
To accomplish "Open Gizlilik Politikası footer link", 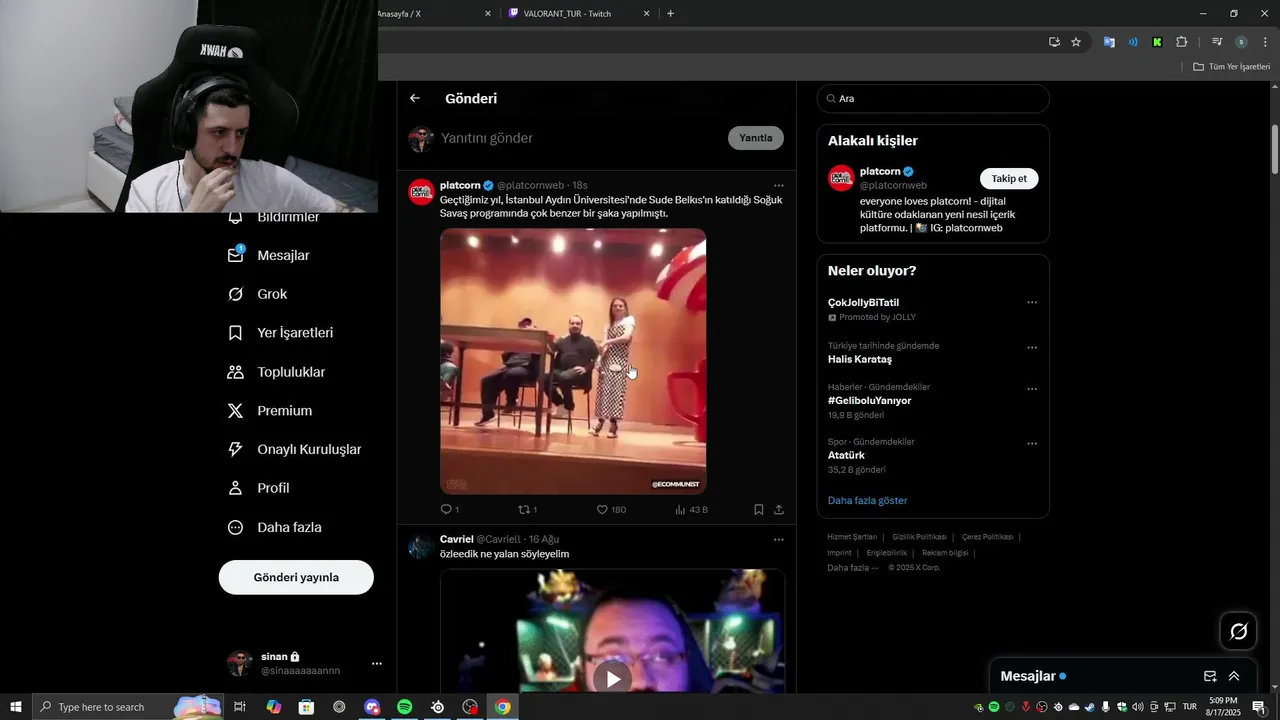I will [x=918, y=537].
